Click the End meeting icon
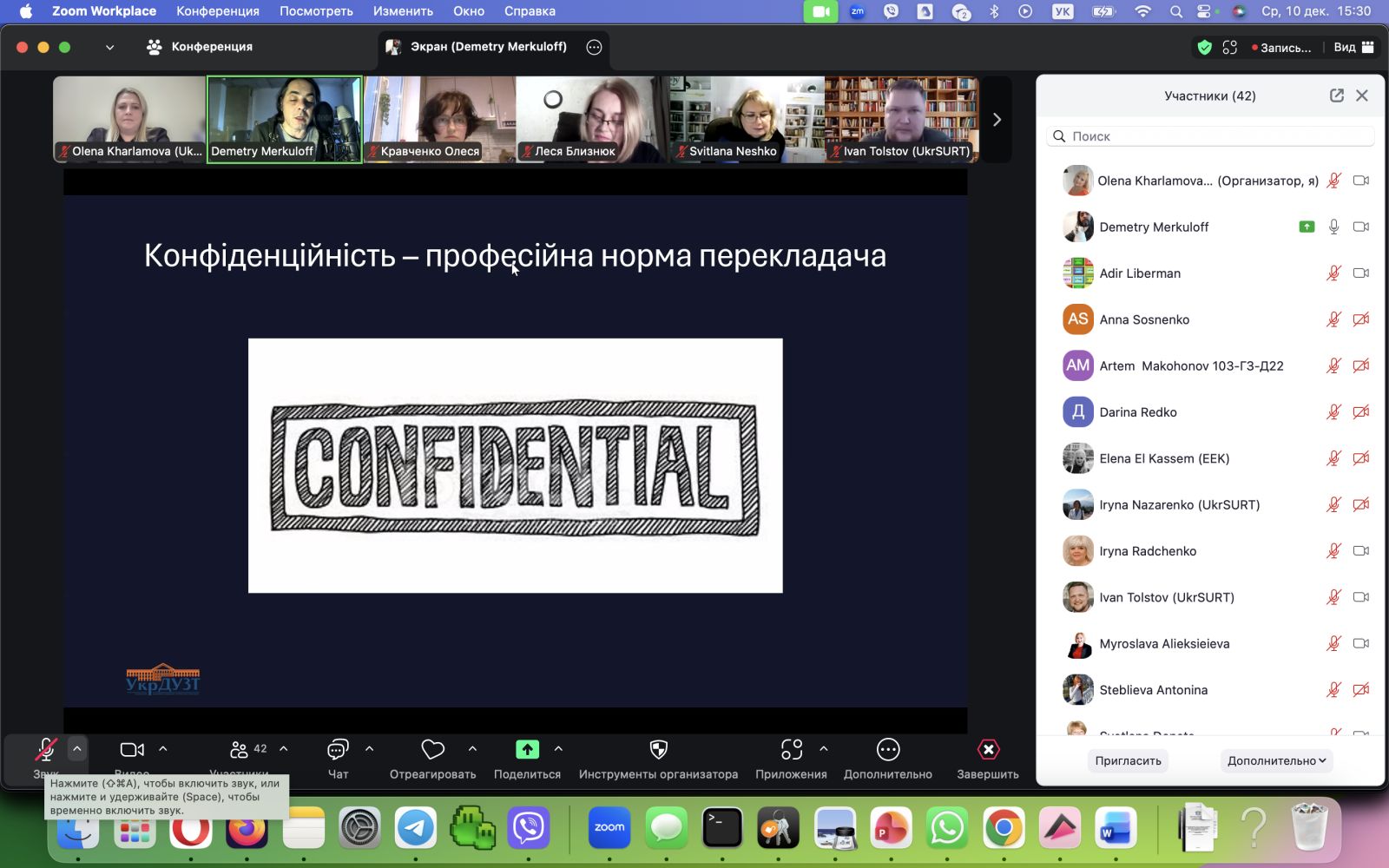This screenshot has width=1389, height=868. [988, 750]
